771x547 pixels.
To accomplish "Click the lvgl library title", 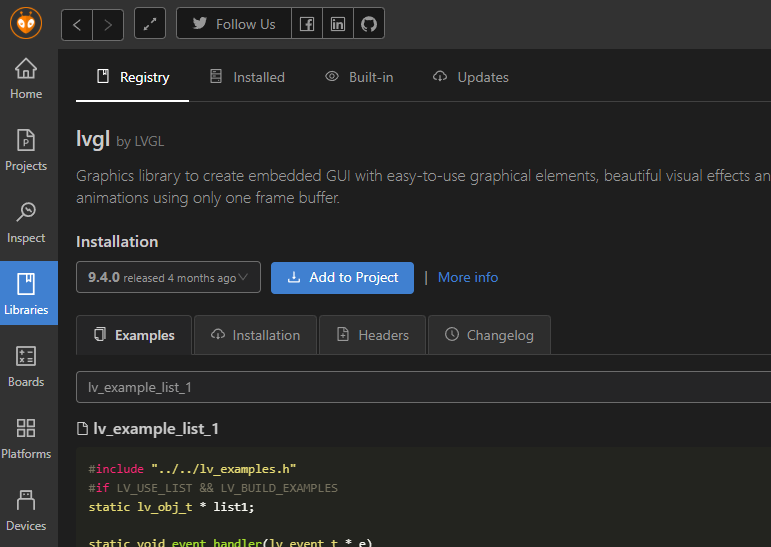I will tap(93, 139).
